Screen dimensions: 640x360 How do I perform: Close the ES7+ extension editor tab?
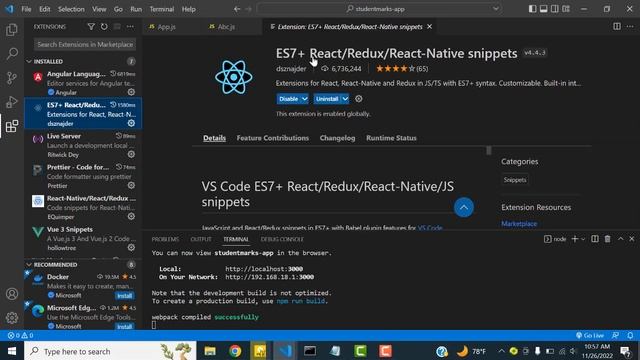tap(429, 27)
